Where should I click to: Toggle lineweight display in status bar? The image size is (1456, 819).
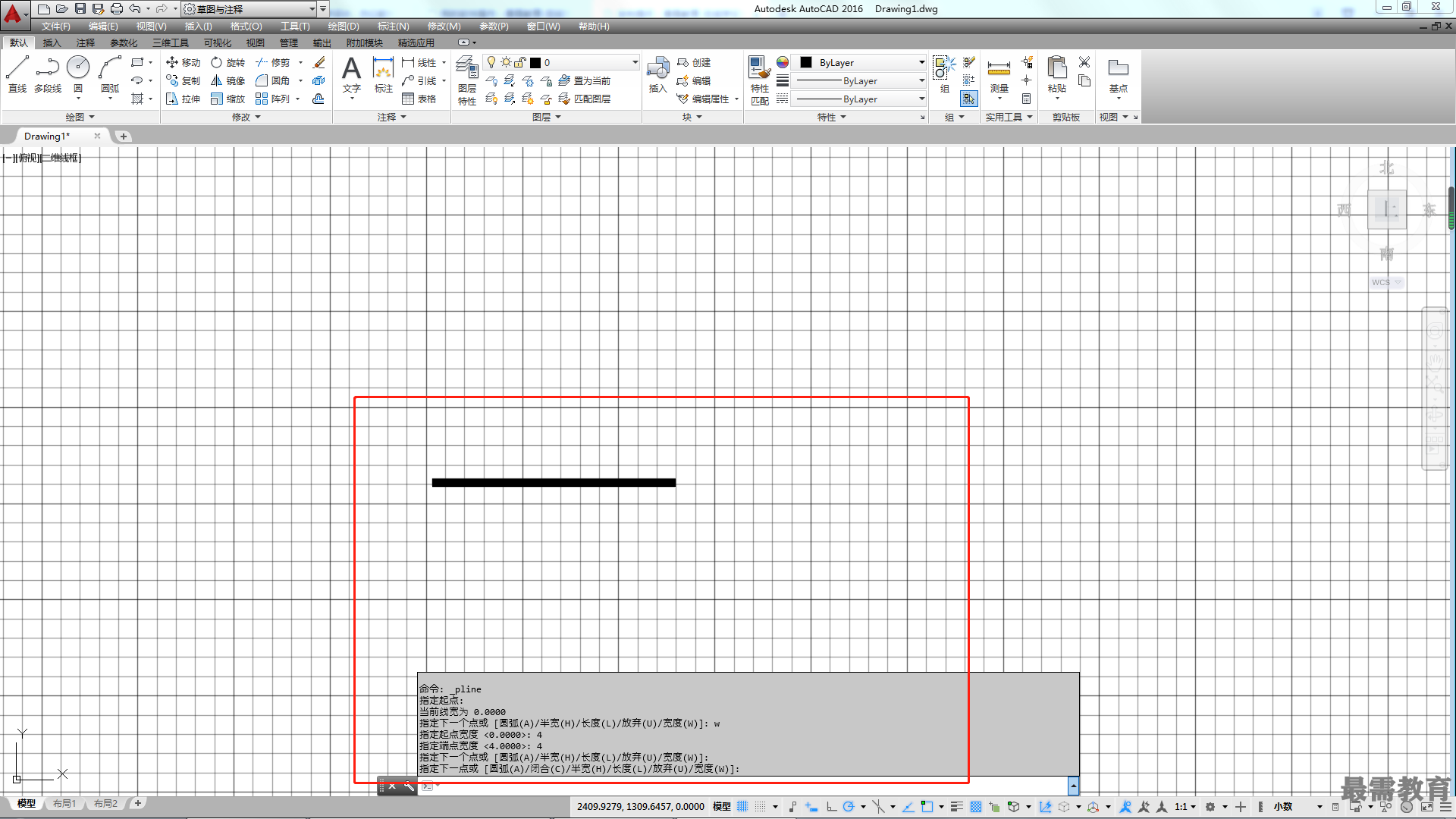(x=957, y=807)
